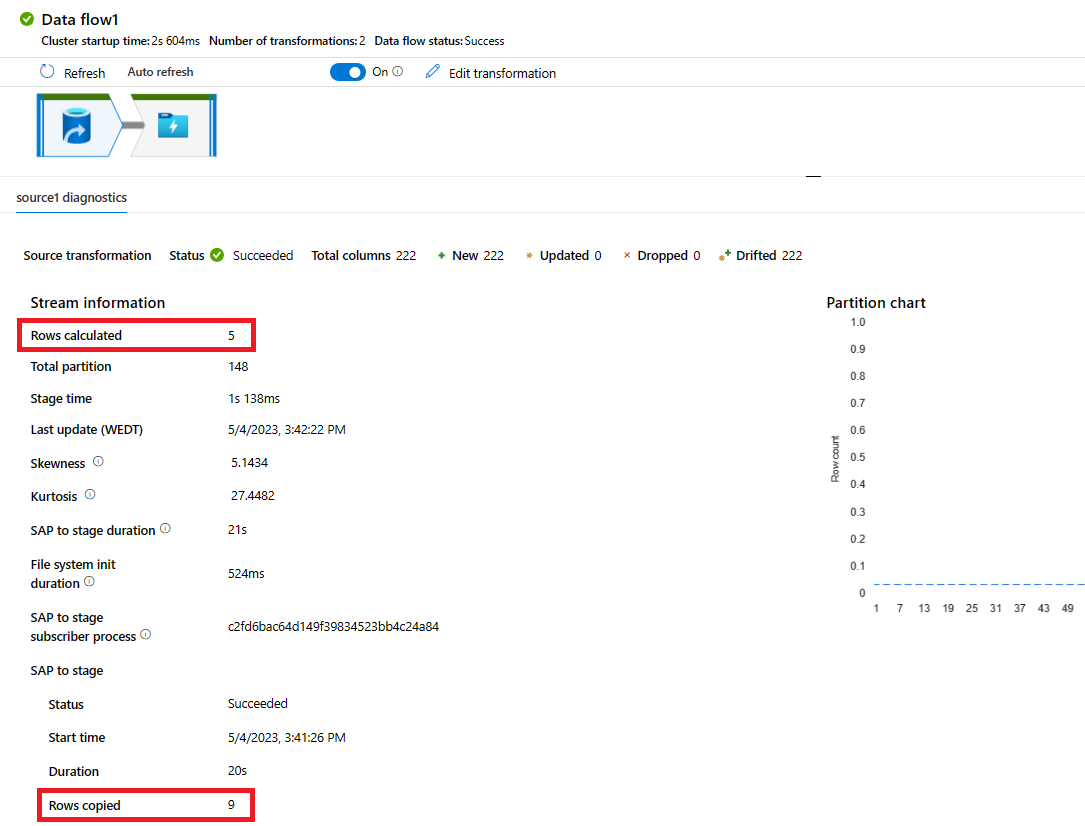The height and width of the screenshot is (826, 1085).
Task: Select the Source transformation label
Action: 87,255
